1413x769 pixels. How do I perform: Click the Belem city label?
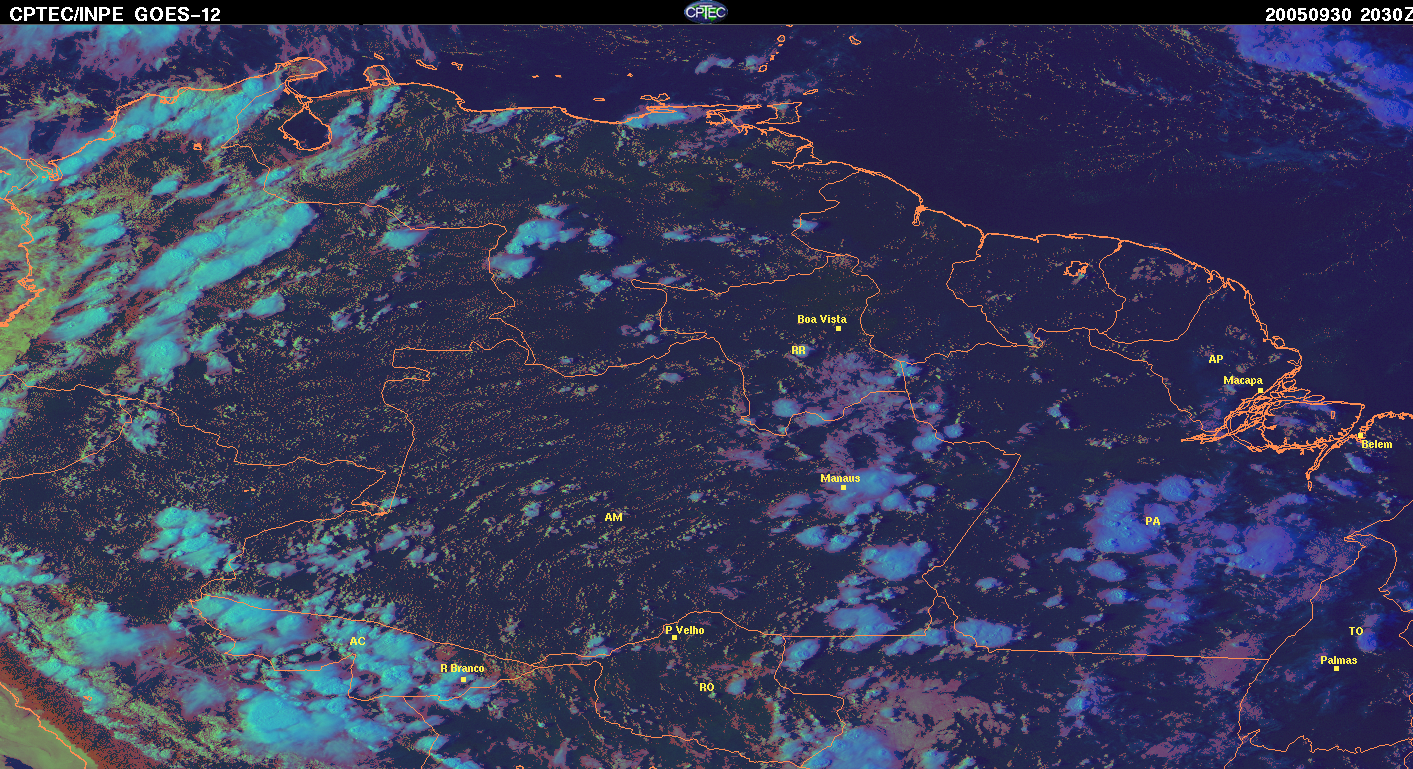1377,444
